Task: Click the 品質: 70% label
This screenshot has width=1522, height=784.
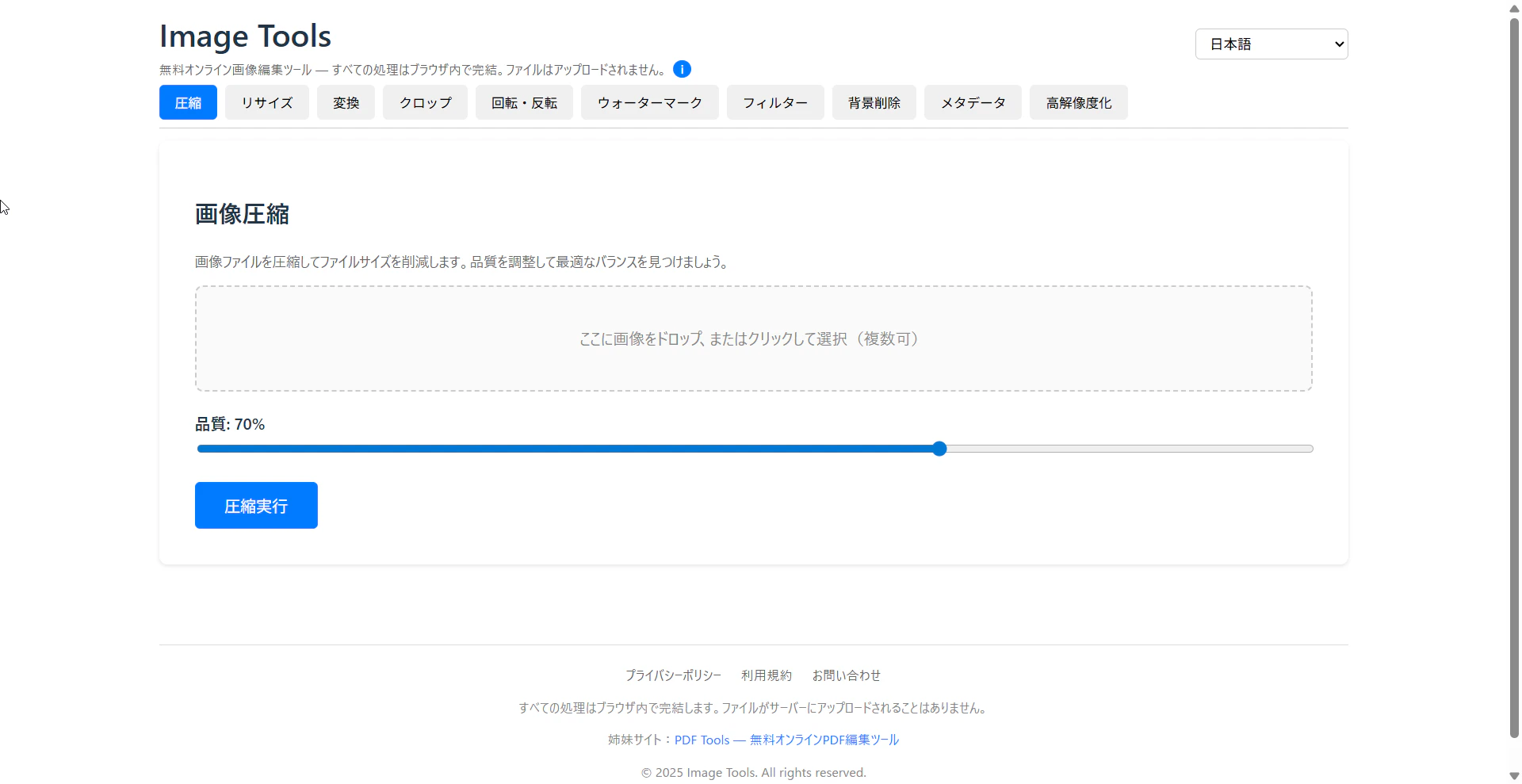Action: click(x=230, y=424)
